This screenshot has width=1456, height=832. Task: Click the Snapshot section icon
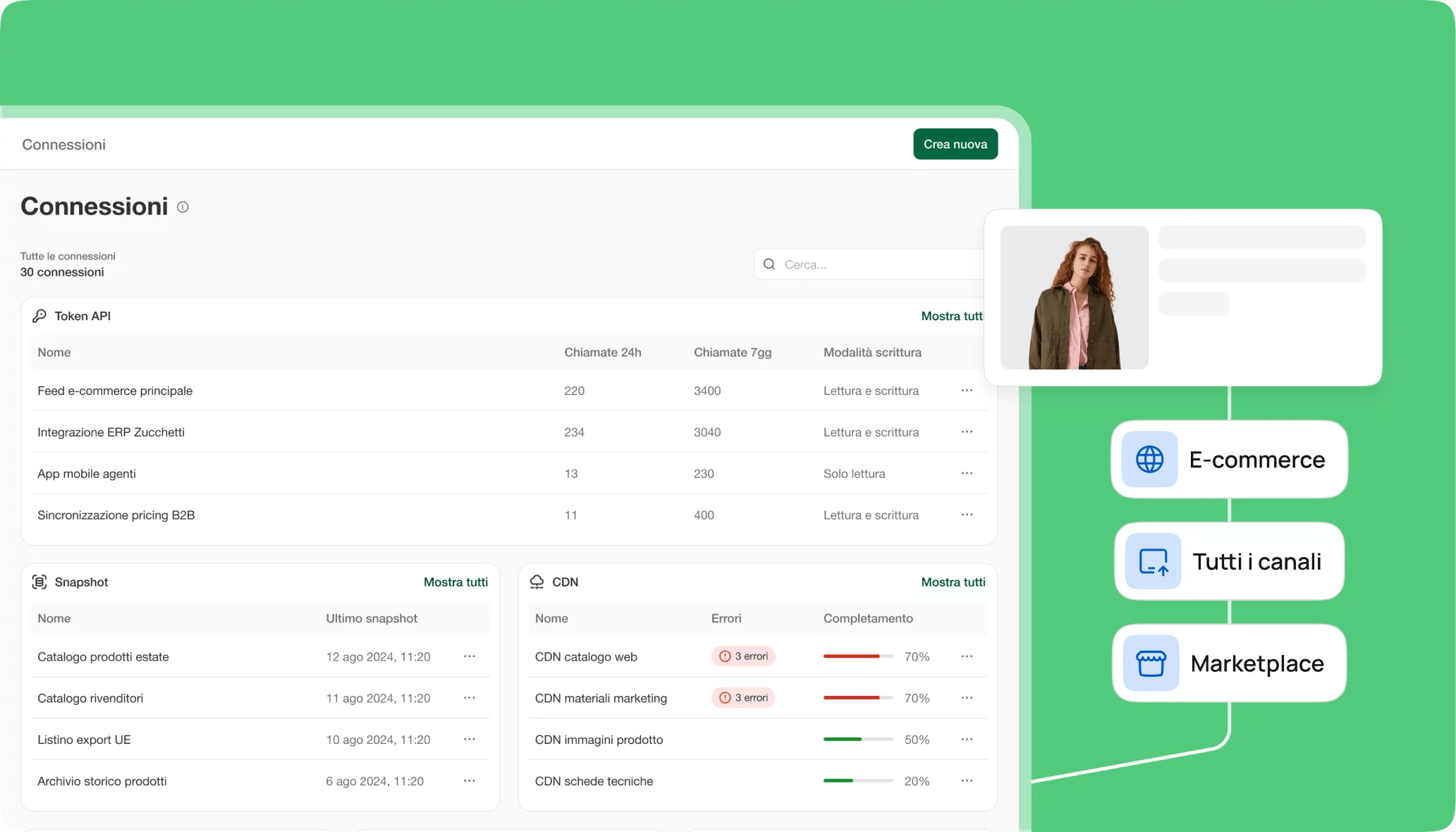[39, 582]
